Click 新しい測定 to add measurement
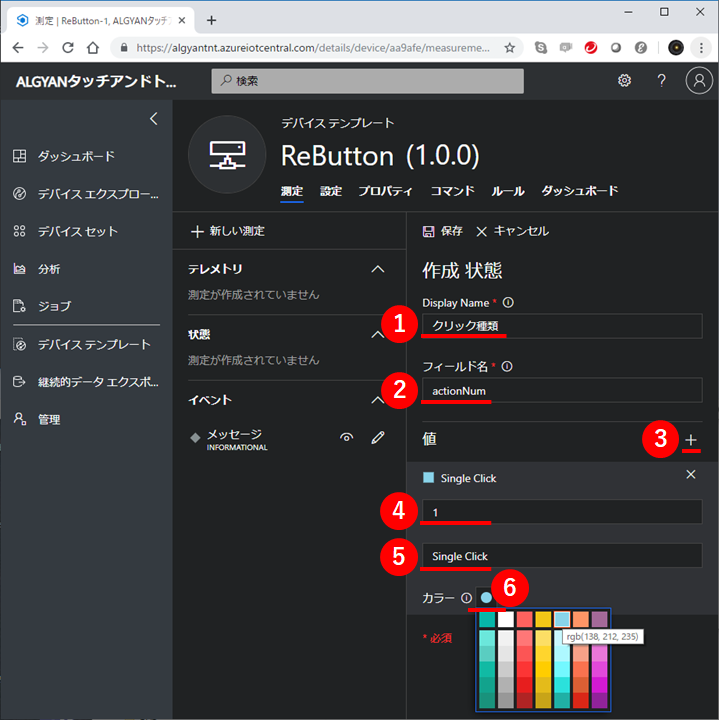This screenshot has width=719, height=720. [x=228, y=231]
